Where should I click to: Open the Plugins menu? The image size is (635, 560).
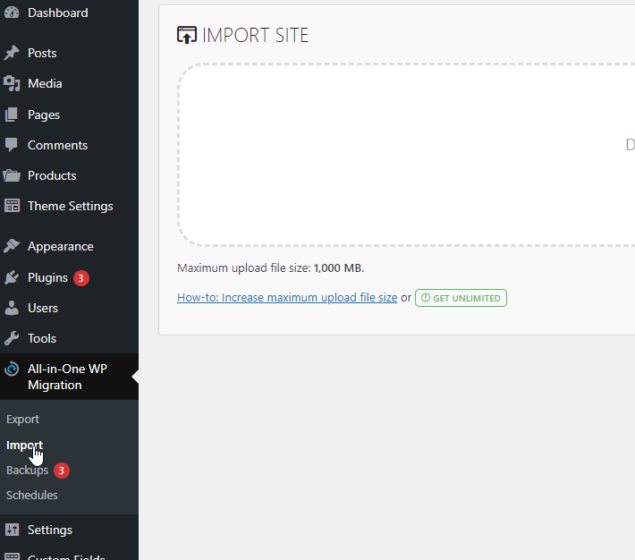[47, 278]
